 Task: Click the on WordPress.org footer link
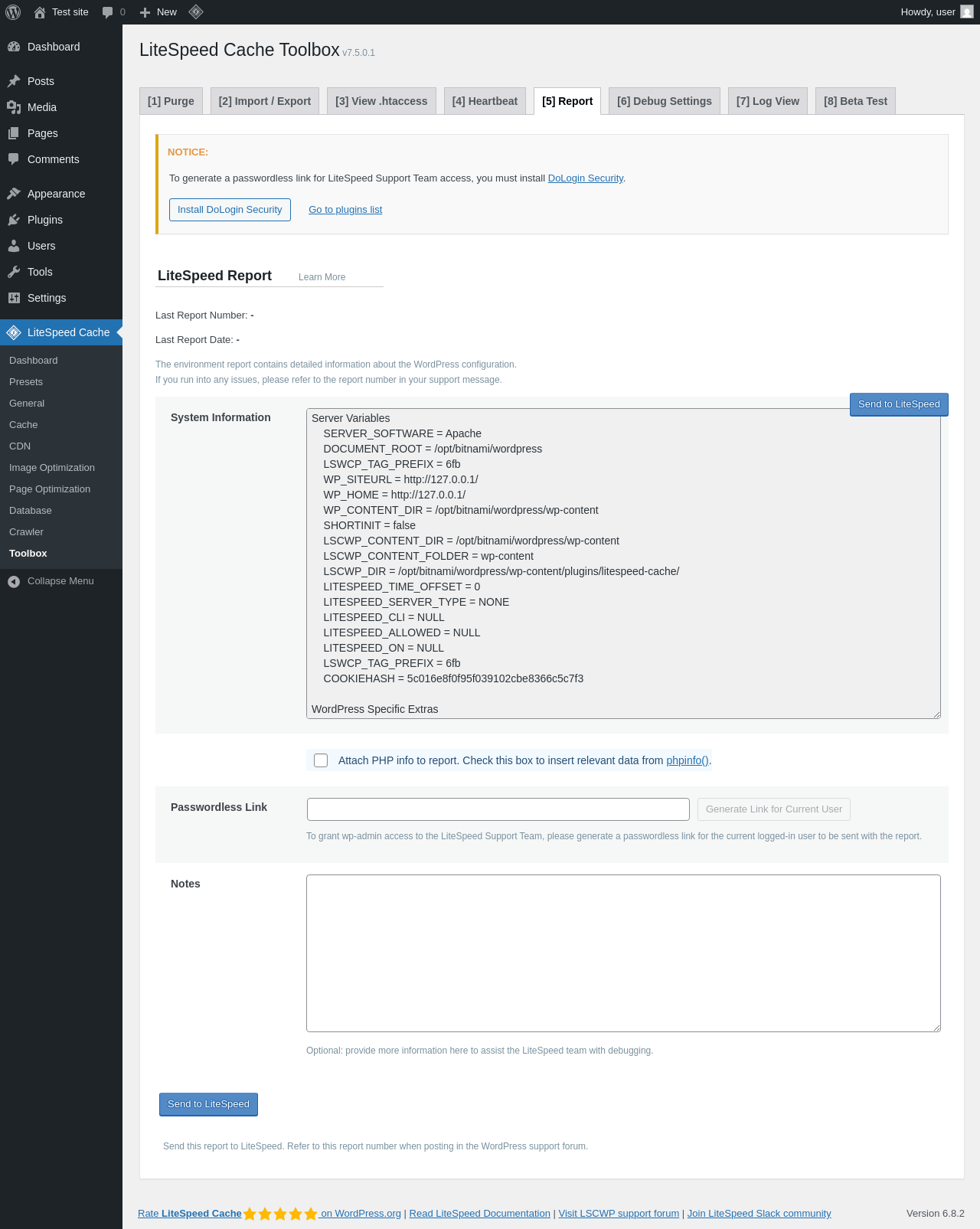coord(360,1214)
